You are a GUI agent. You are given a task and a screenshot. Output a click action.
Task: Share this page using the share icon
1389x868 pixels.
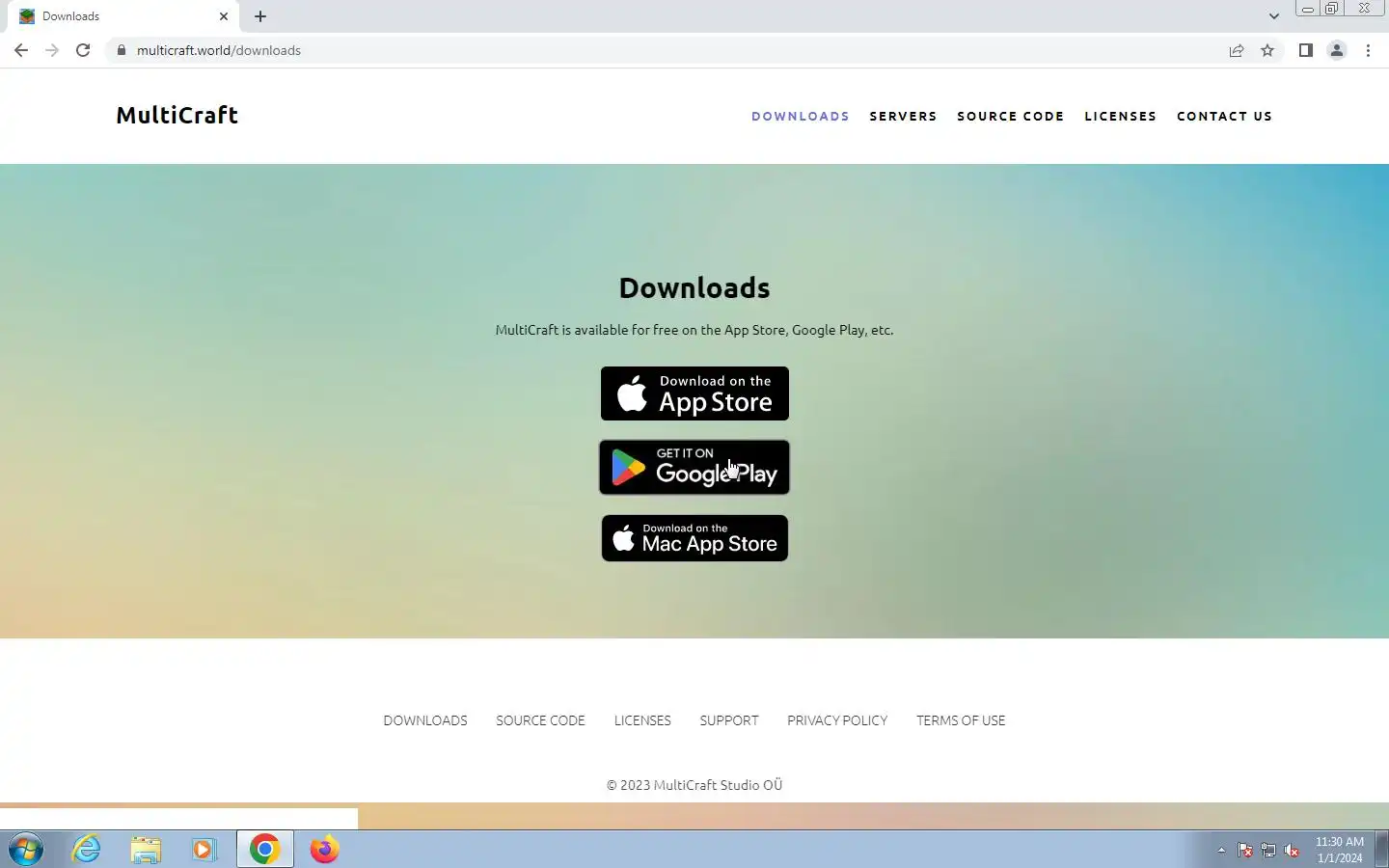(x=1237, y=50)
